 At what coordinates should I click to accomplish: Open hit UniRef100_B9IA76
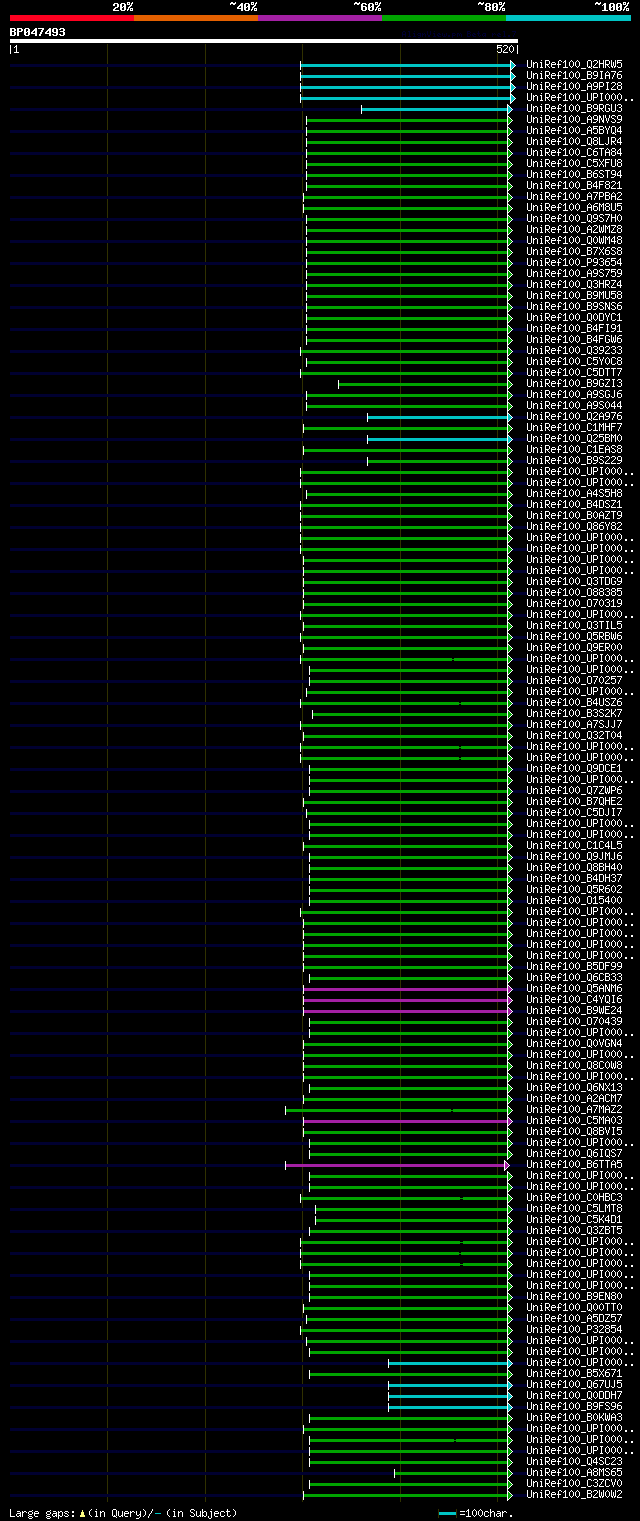click(574, 75)
